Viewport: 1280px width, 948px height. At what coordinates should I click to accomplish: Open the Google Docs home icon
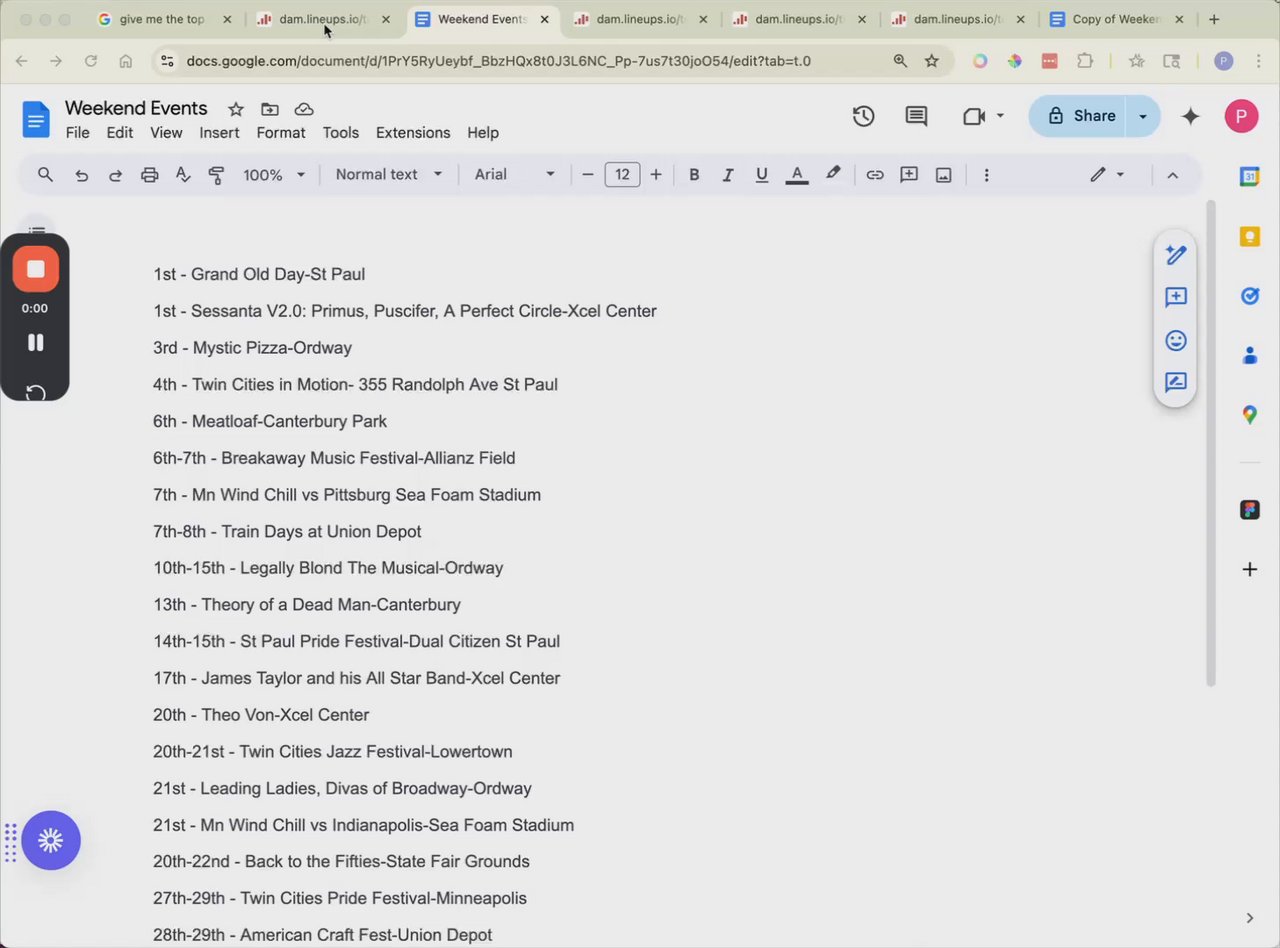36,120
